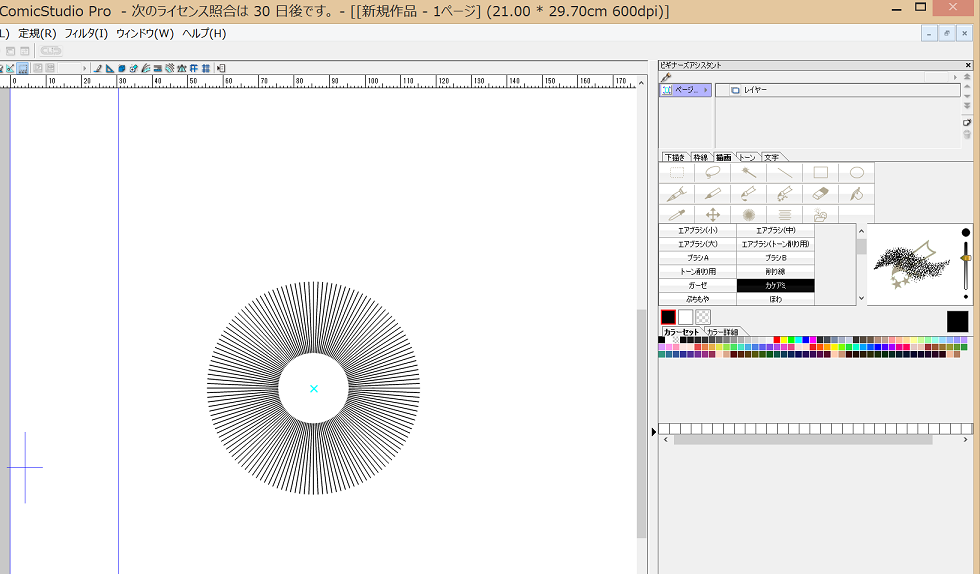This screenshot has height=574, width=980.
Task: Click the brush size slider handle
Action: (x=966, y=259)
